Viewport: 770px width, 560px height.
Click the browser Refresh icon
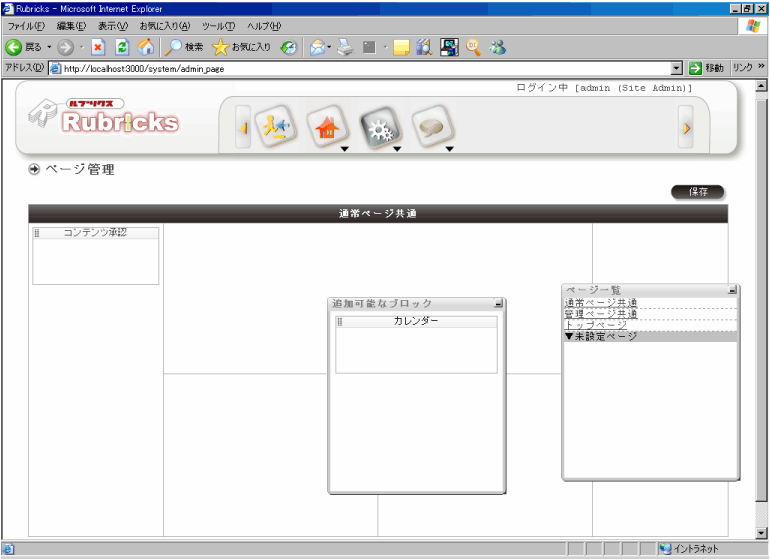(122, 47)
